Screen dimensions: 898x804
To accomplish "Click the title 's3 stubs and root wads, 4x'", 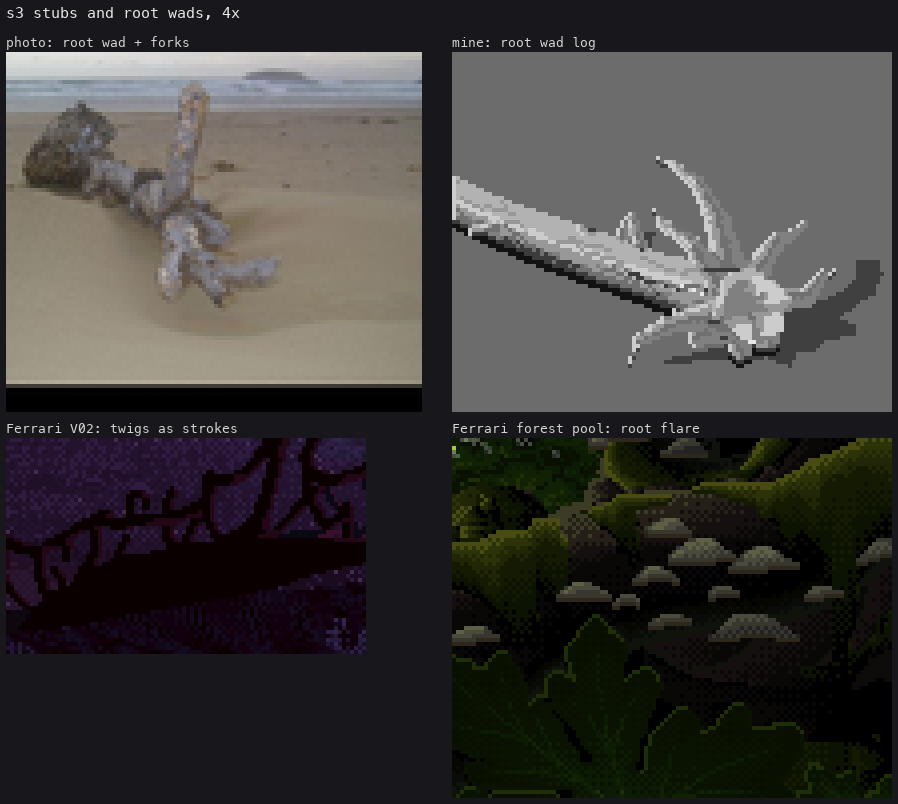I will (x=123, y=13).
